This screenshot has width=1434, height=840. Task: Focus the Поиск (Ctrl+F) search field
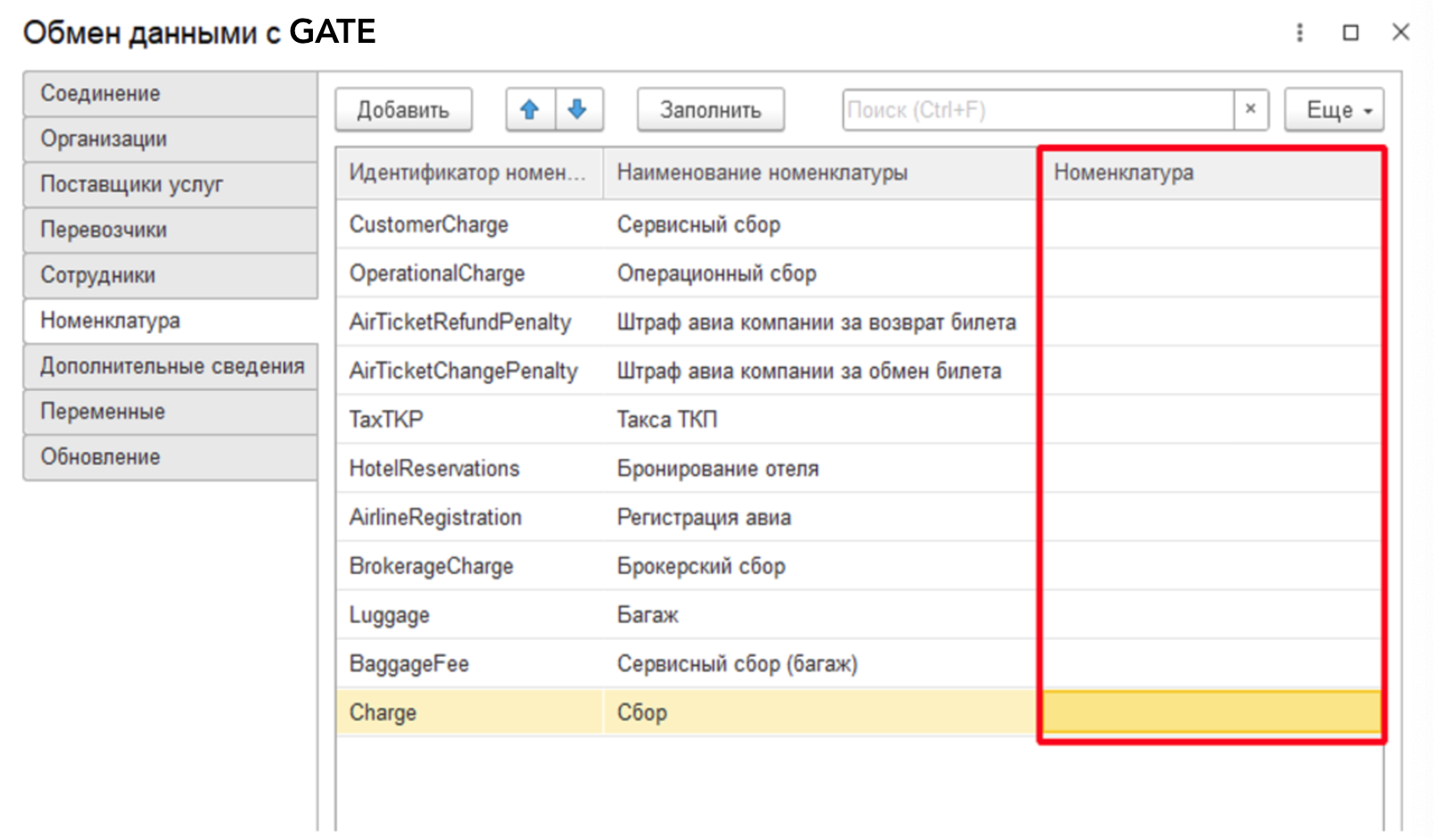coord(1036,110)
